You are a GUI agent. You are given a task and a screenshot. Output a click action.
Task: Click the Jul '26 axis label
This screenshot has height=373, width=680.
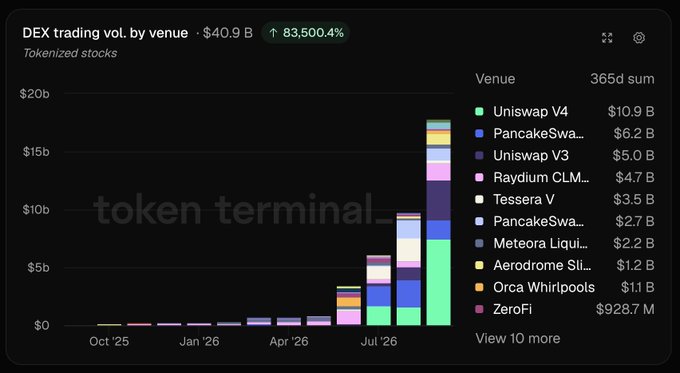[x=379, y=342]
